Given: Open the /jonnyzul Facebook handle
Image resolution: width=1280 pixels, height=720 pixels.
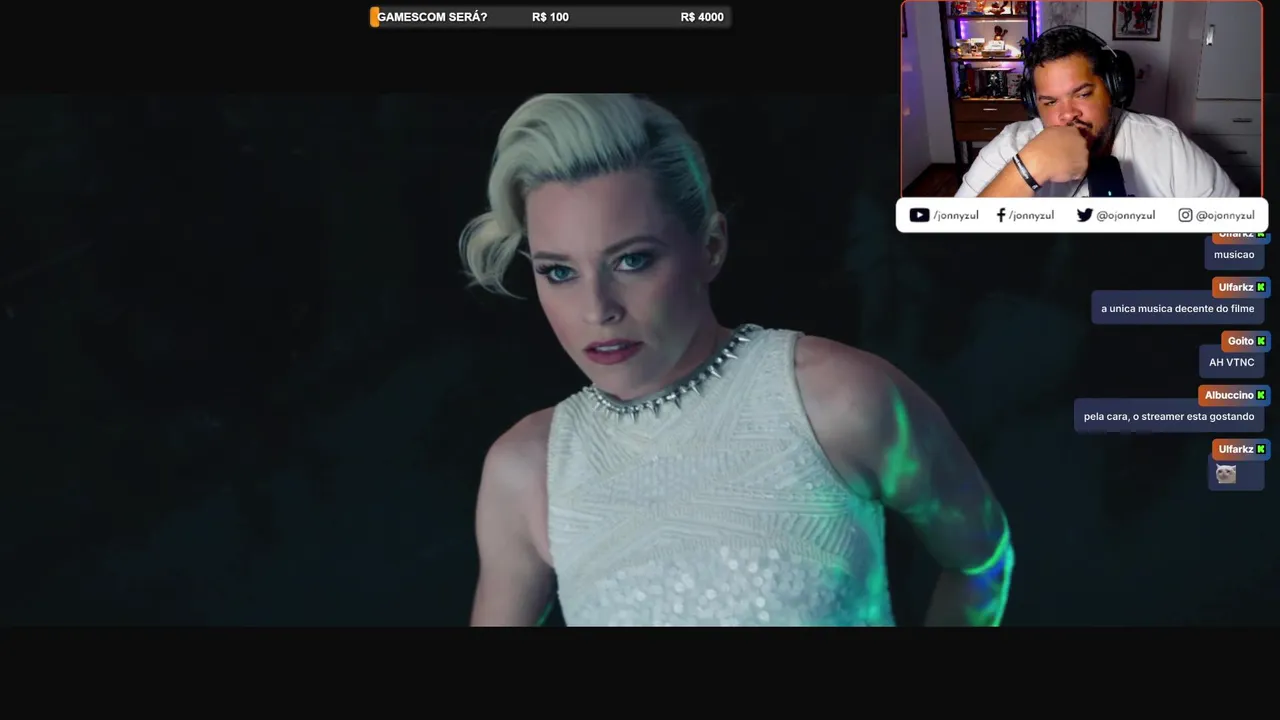Looking at the screenshot, I should point(1031,215).
